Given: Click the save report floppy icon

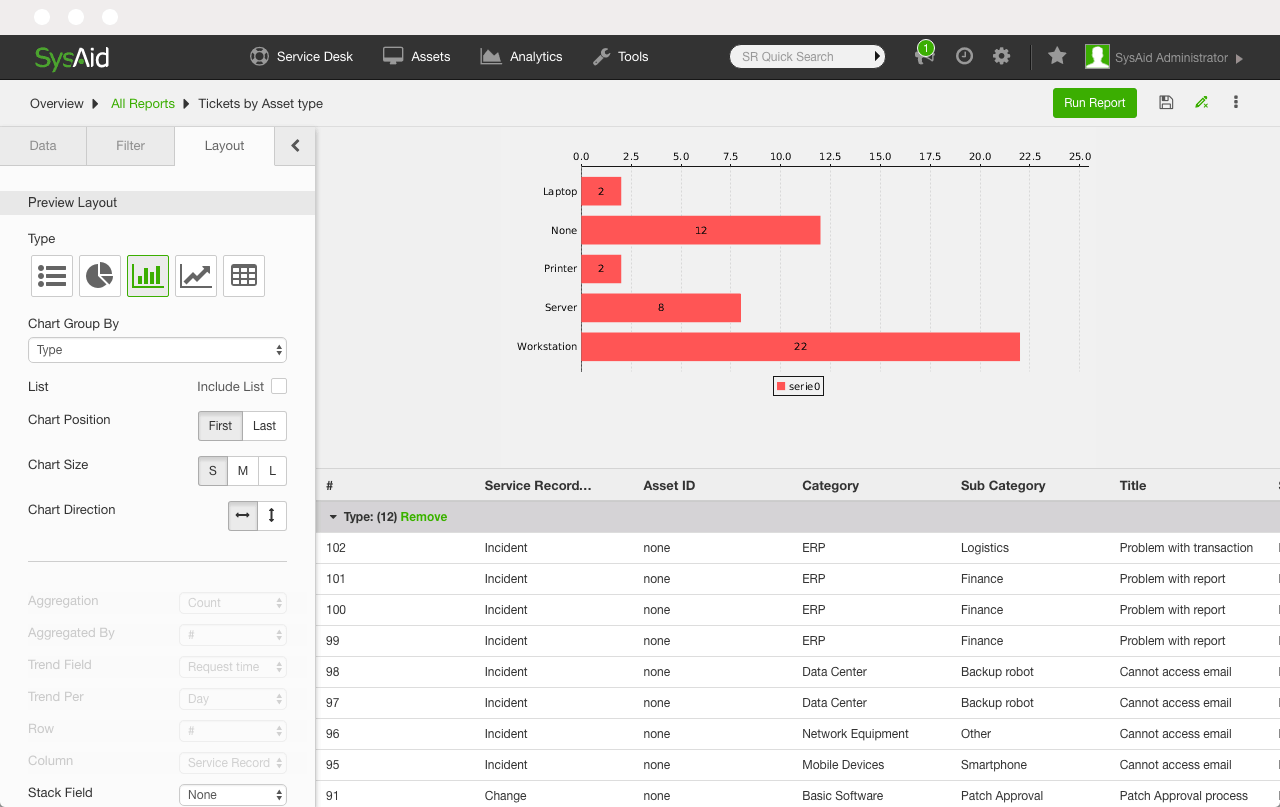Looking at the screenshot, I should (x=1166, y=103).
